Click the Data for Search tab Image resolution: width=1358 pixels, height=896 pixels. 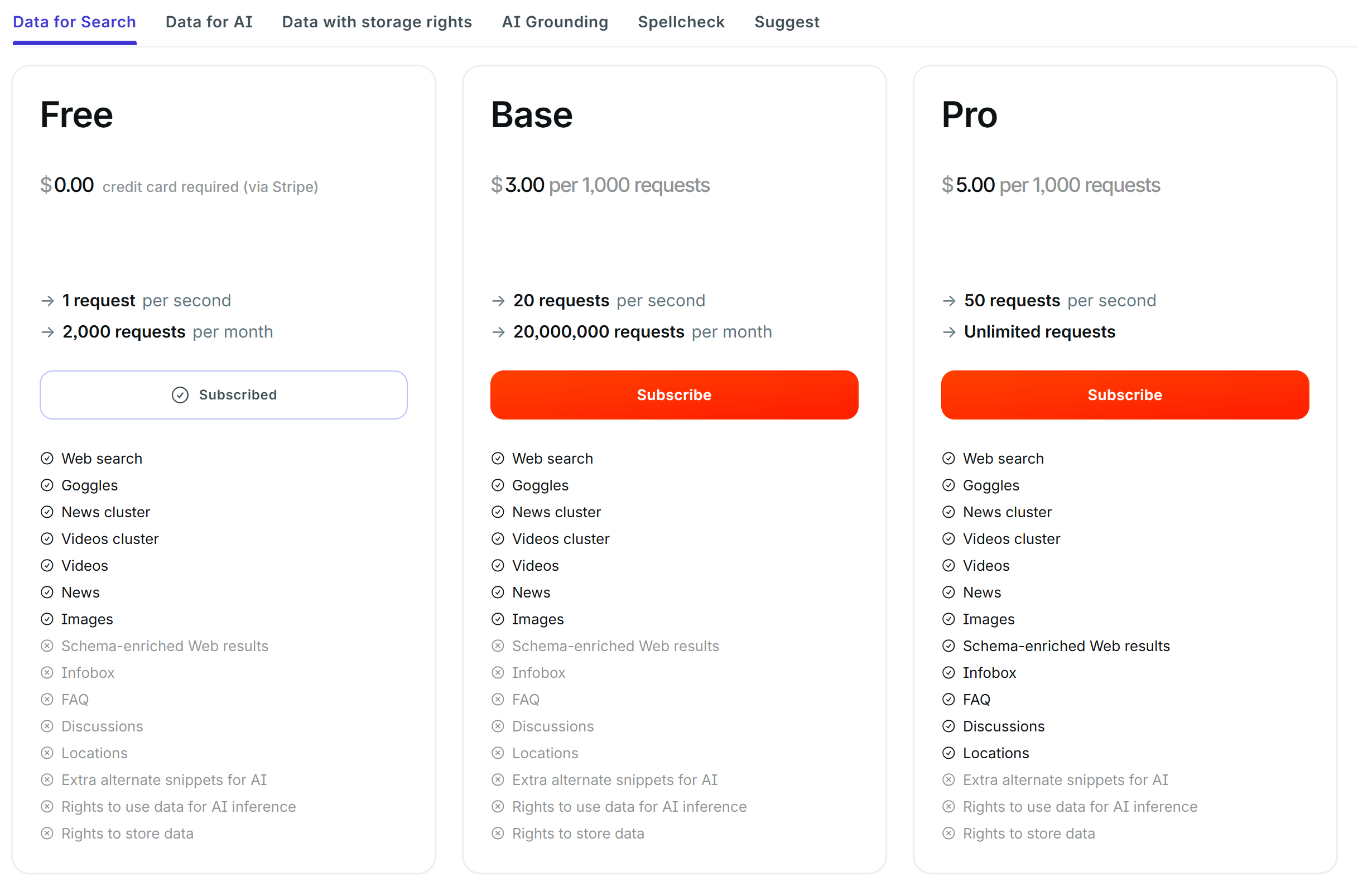pos(74,22)
